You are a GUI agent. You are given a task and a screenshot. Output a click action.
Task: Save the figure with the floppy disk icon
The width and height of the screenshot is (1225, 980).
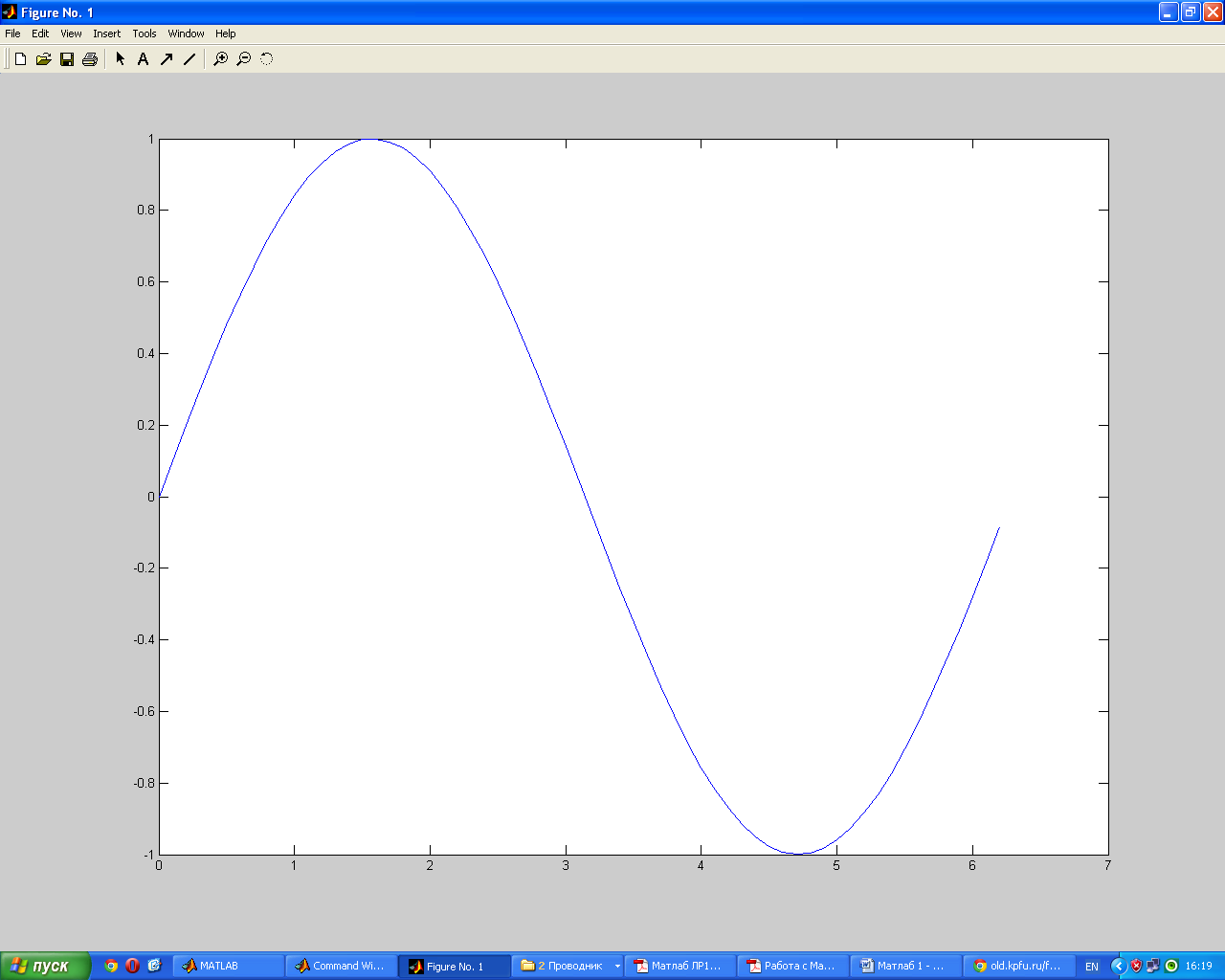67,59
